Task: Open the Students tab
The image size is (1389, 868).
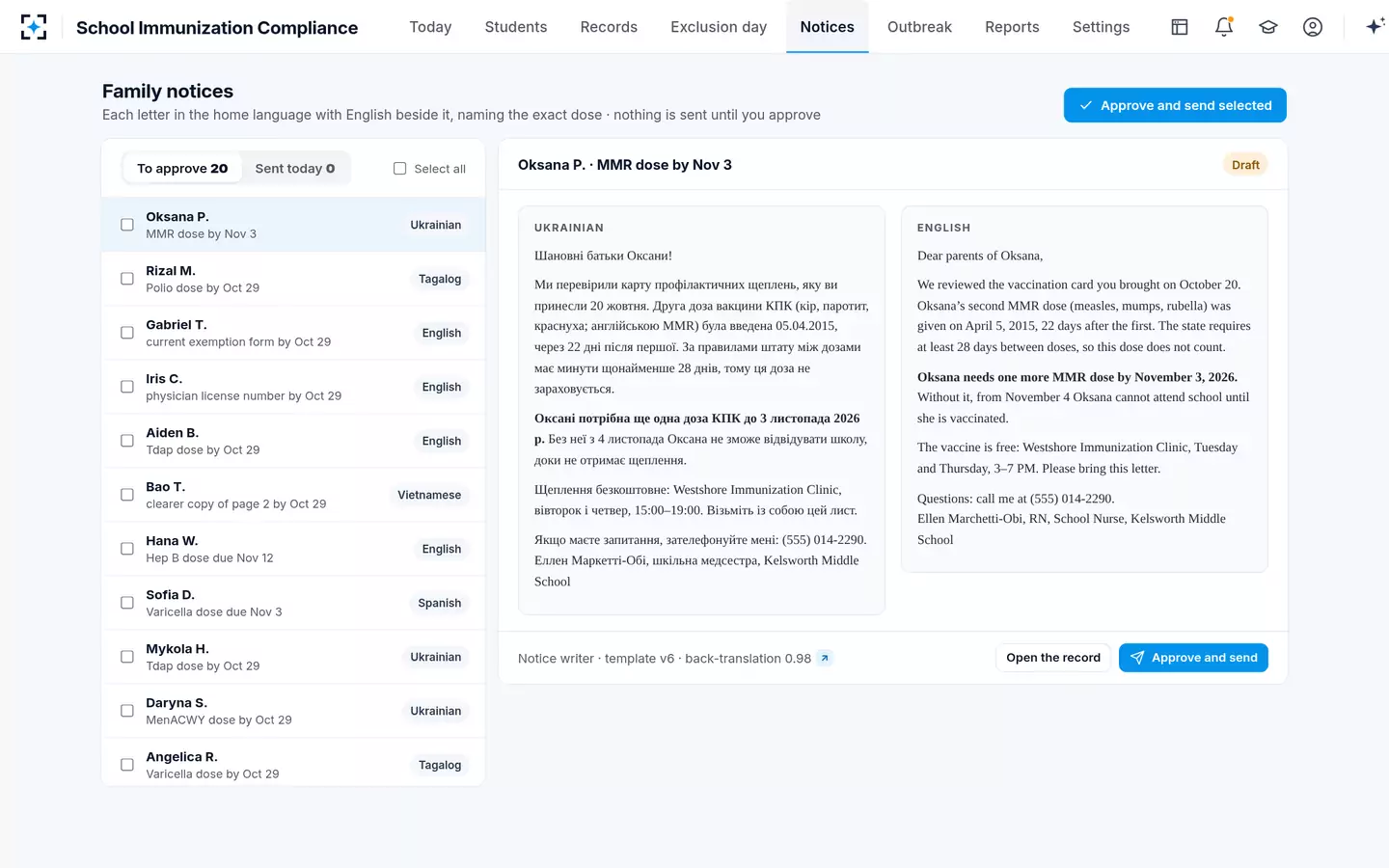Action: point(516,27)
